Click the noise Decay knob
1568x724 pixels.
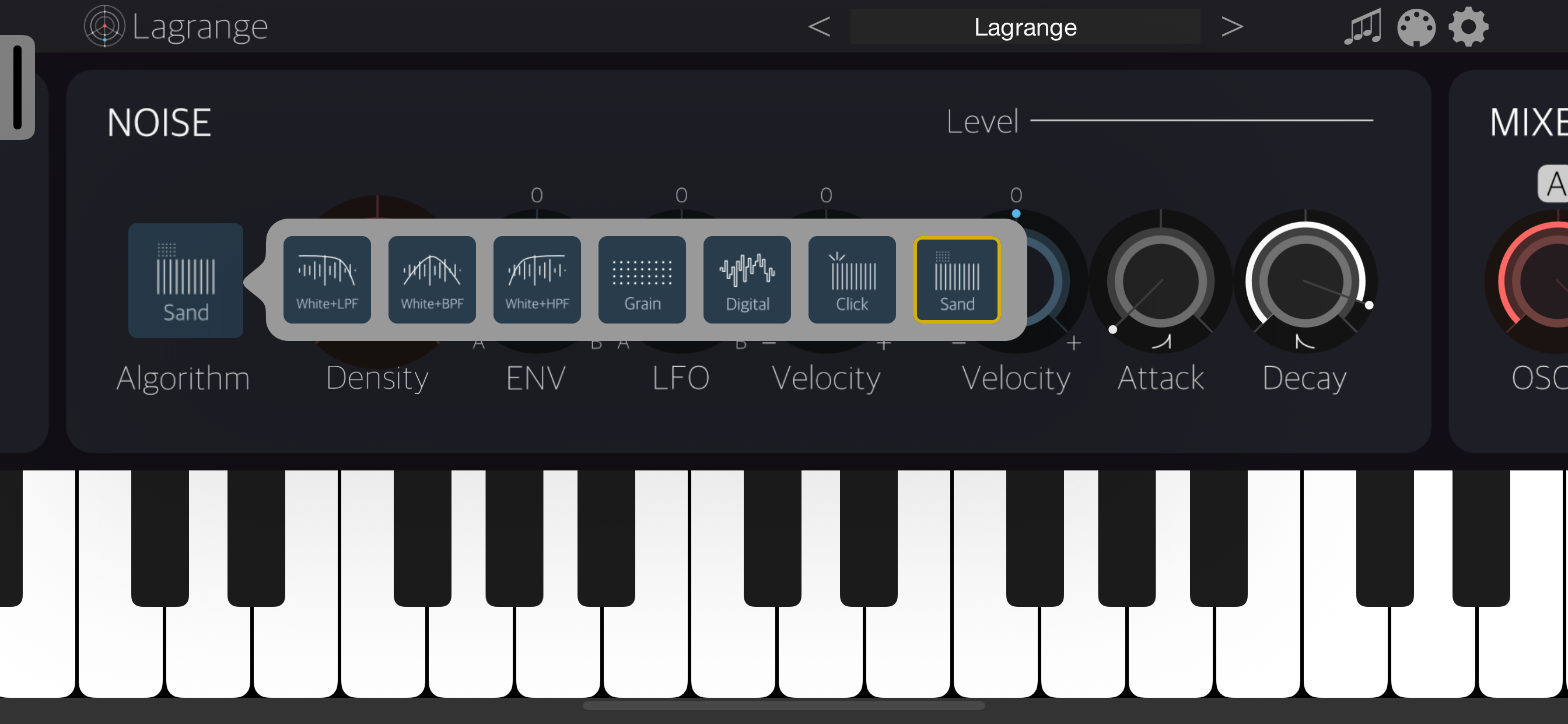click(1305, 282)
